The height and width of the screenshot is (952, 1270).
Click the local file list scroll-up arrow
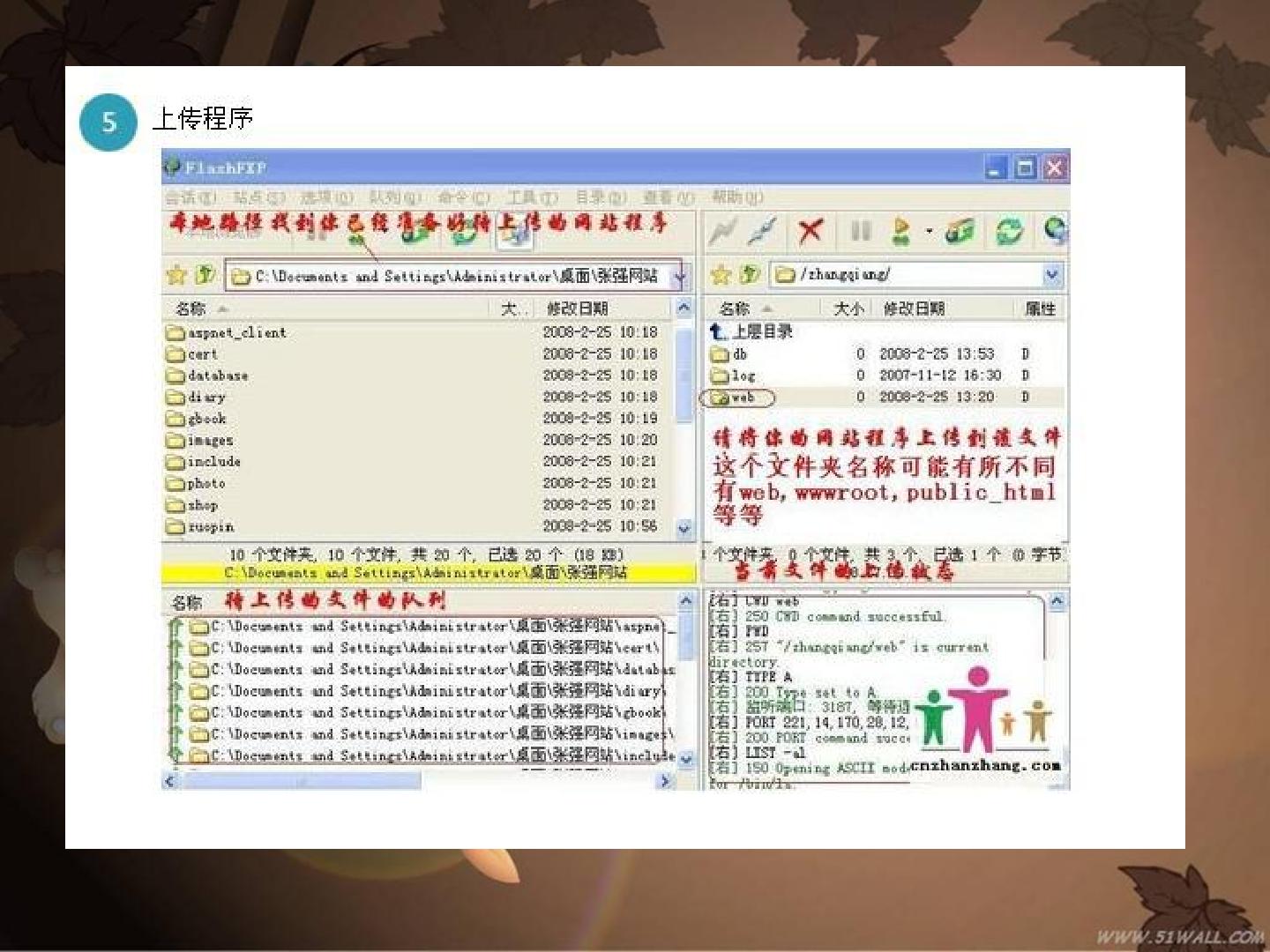684,309
